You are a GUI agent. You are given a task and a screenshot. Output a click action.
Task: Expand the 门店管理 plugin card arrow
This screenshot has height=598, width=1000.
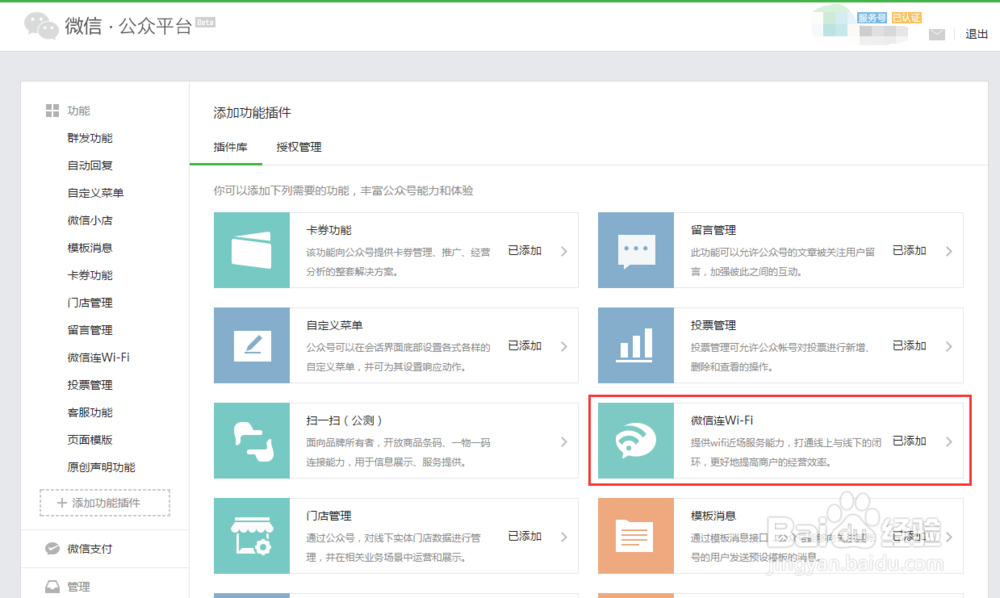tap(564, 537)
